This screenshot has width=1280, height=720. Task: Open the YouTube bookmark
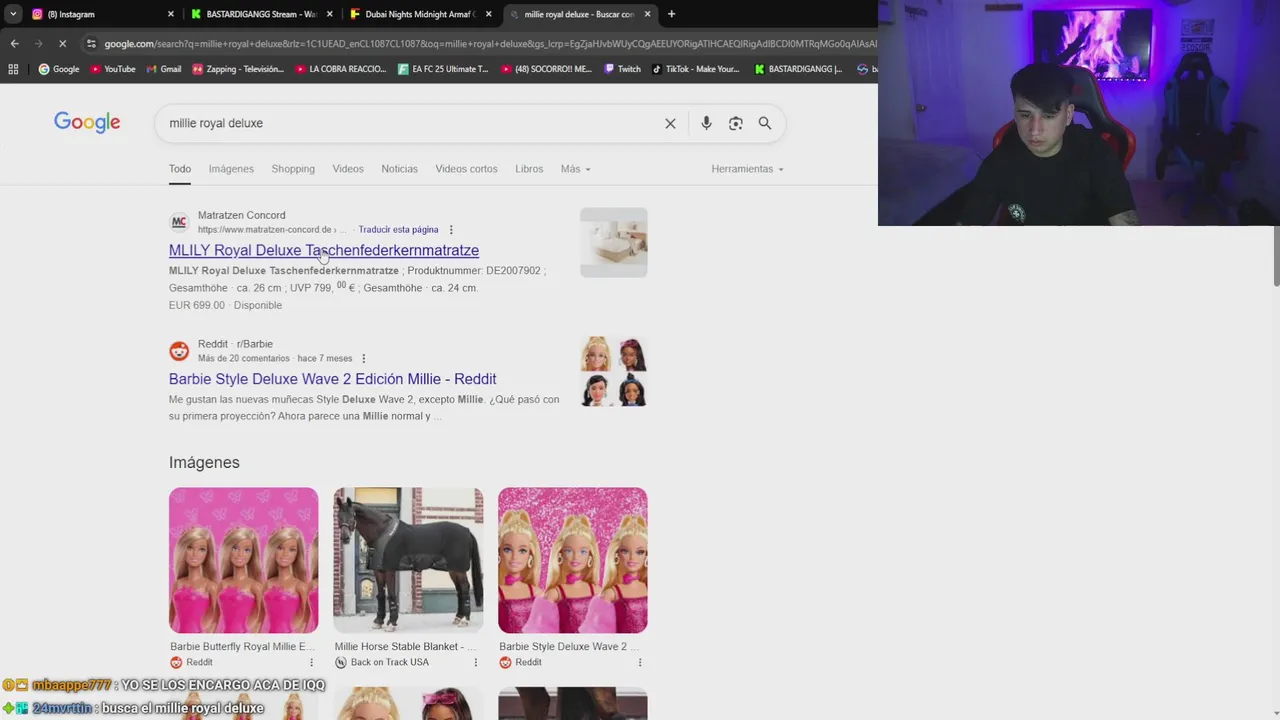point(113,69)
